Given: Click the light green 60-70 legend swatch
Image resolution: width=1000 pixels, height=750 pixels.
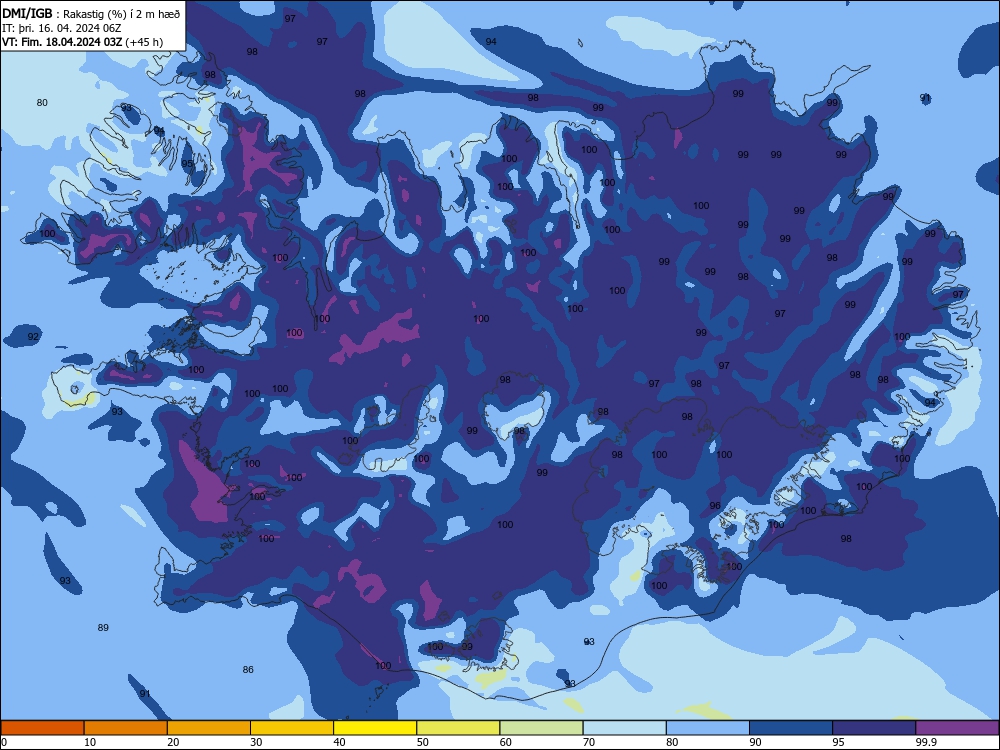Looking at the screenshot, I should pyautogui.click(x=541, y=728).
